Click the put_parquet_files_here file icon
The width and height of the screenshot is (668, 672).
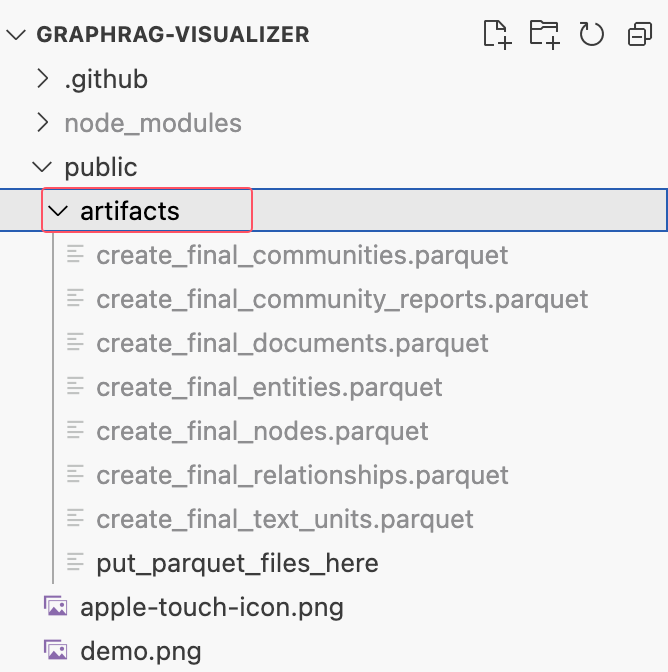click(75, 563)
